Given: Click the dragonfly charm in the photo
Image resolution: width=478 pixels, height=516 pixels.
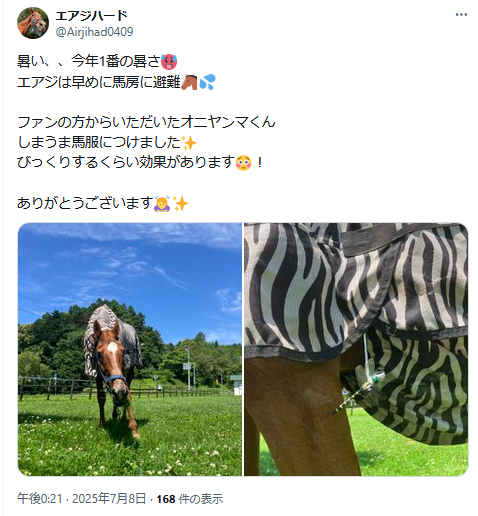Looking at the screenshot, I should [x=359, y=387].
